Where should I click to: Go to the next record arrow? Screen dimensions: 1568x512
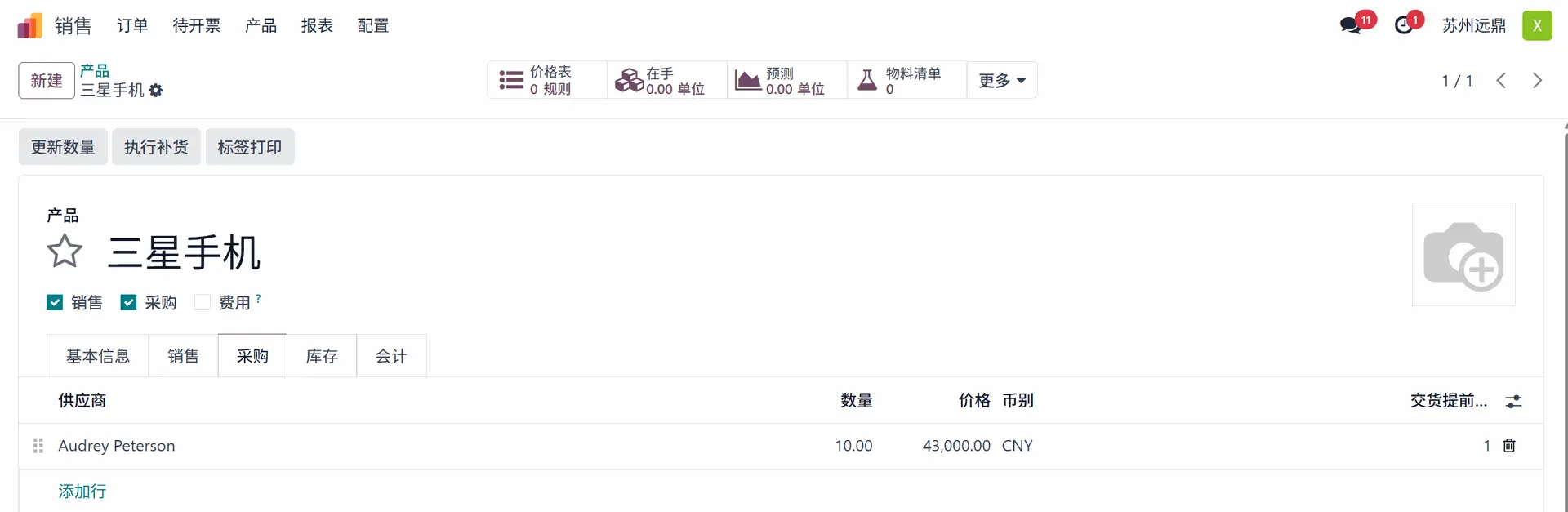pyautogui.click(x=1537, y=80)
